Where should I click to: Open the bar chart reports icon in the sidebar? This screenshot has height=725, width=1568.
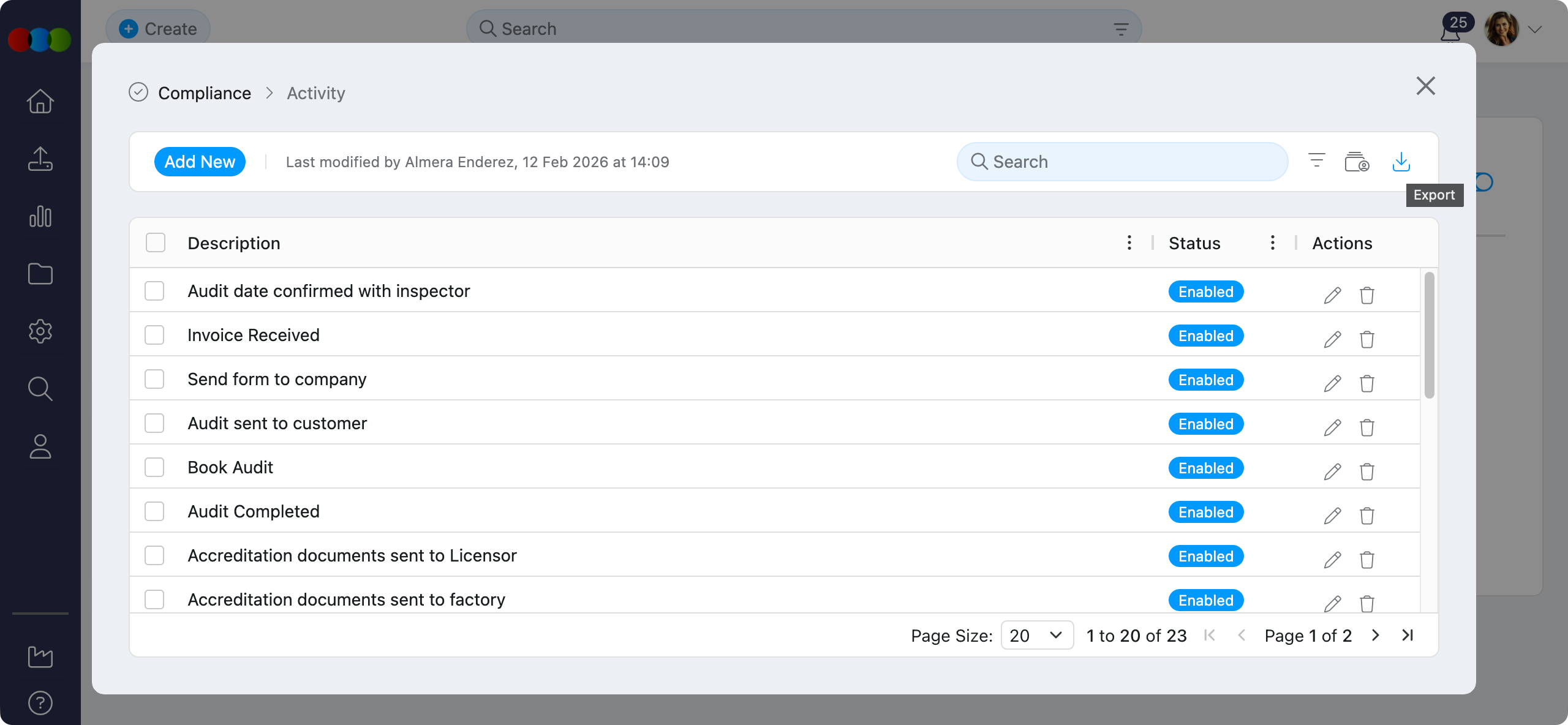40,217
